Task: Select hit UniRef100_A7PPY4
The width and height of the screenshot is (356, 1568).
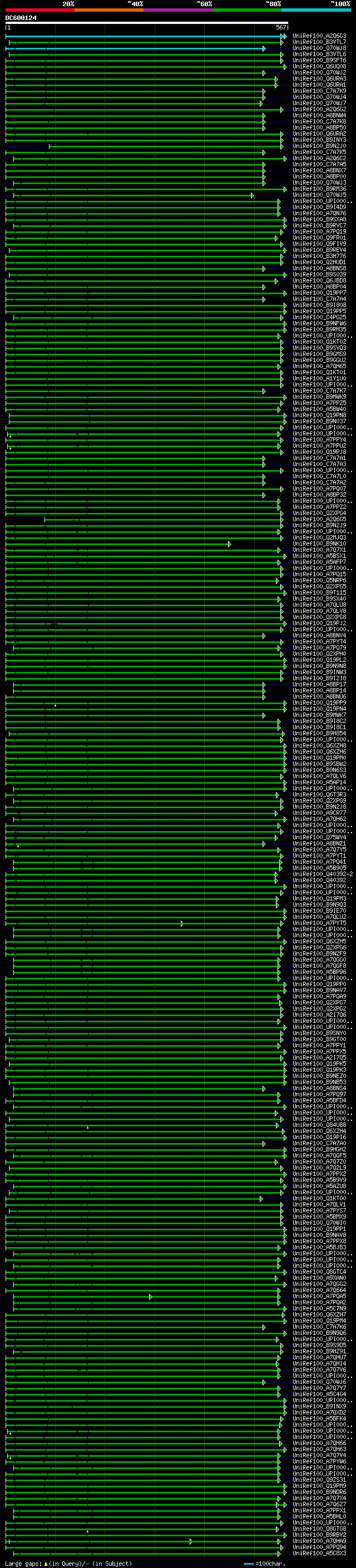Action: (319, 439)
